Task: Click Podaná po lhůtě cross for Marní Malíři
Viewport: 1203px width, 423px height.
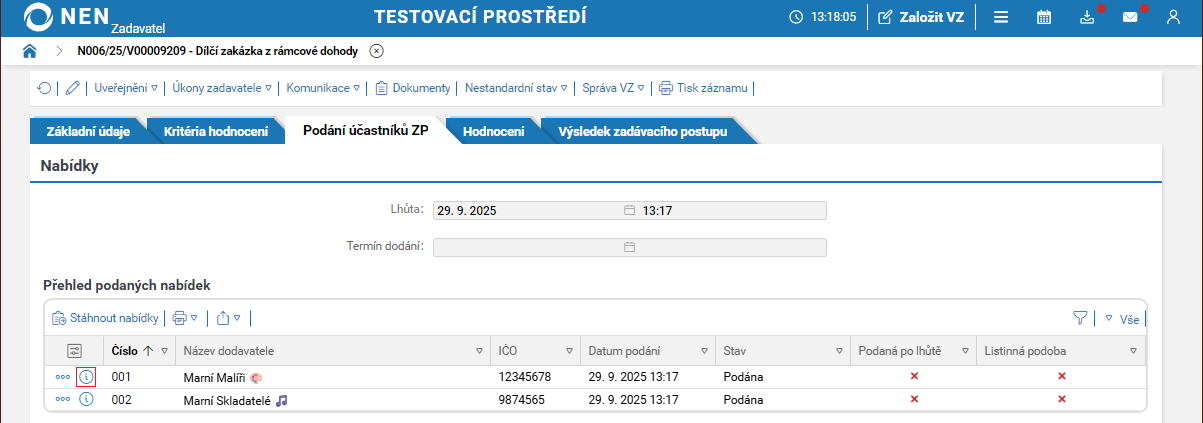Action: [x=914, y=376]
